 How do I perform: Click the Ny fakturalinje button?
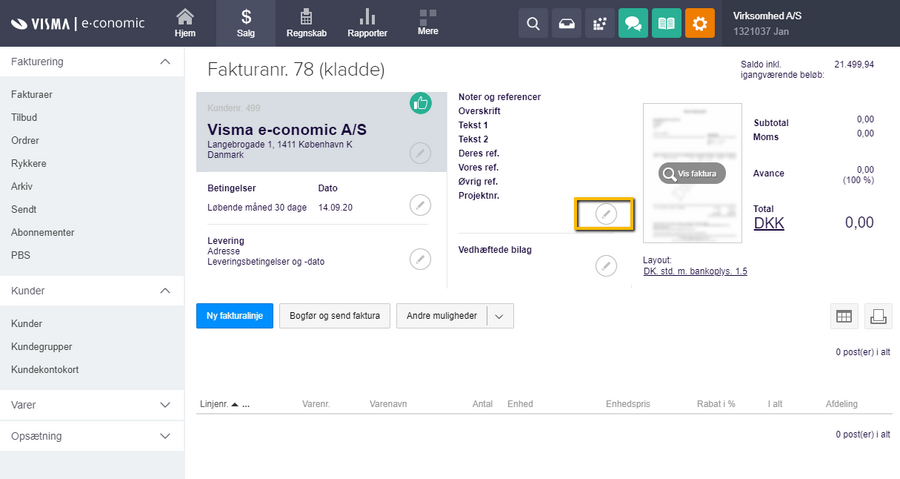click(x=234, y=316)
